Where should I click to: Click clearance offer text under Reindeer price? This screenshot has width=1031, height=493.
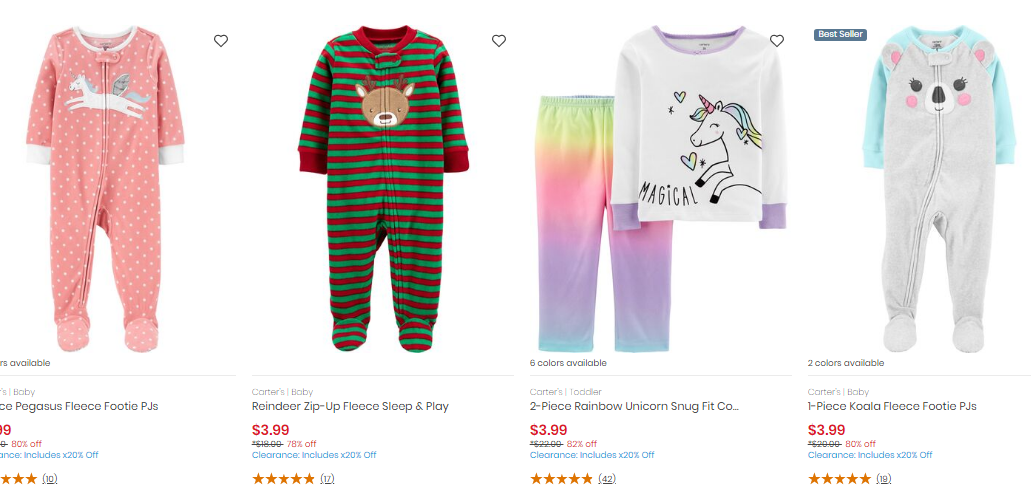pyautogui.click(x=314, y=455)
